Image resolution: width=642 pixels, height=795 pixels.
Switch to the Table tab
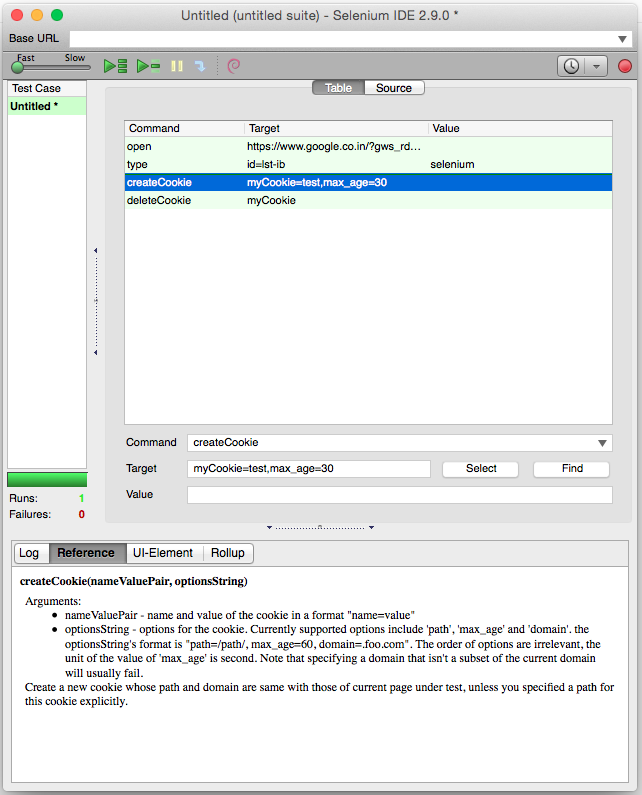pyautogui.click(x=338, y=88)
